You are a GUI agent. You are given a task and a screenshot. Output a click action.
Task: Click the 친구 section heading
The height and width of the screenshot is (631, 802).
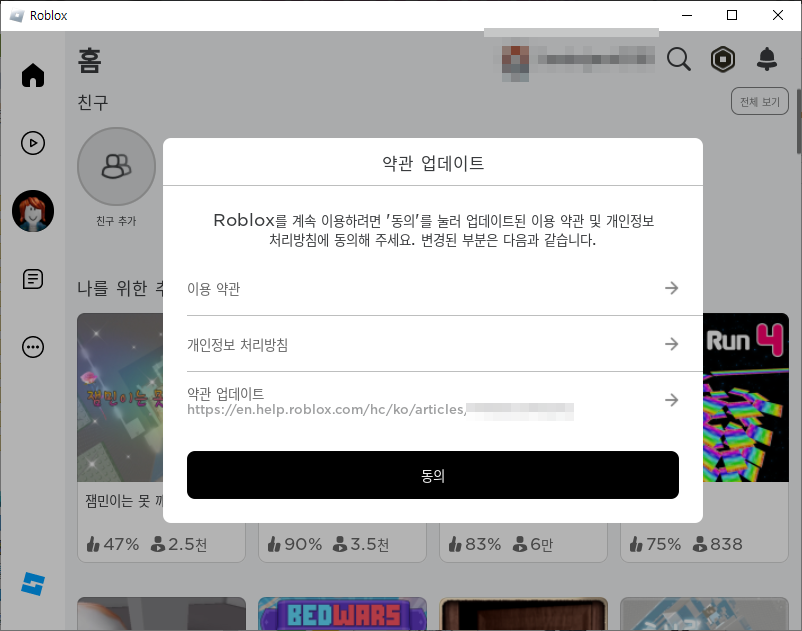93,102
